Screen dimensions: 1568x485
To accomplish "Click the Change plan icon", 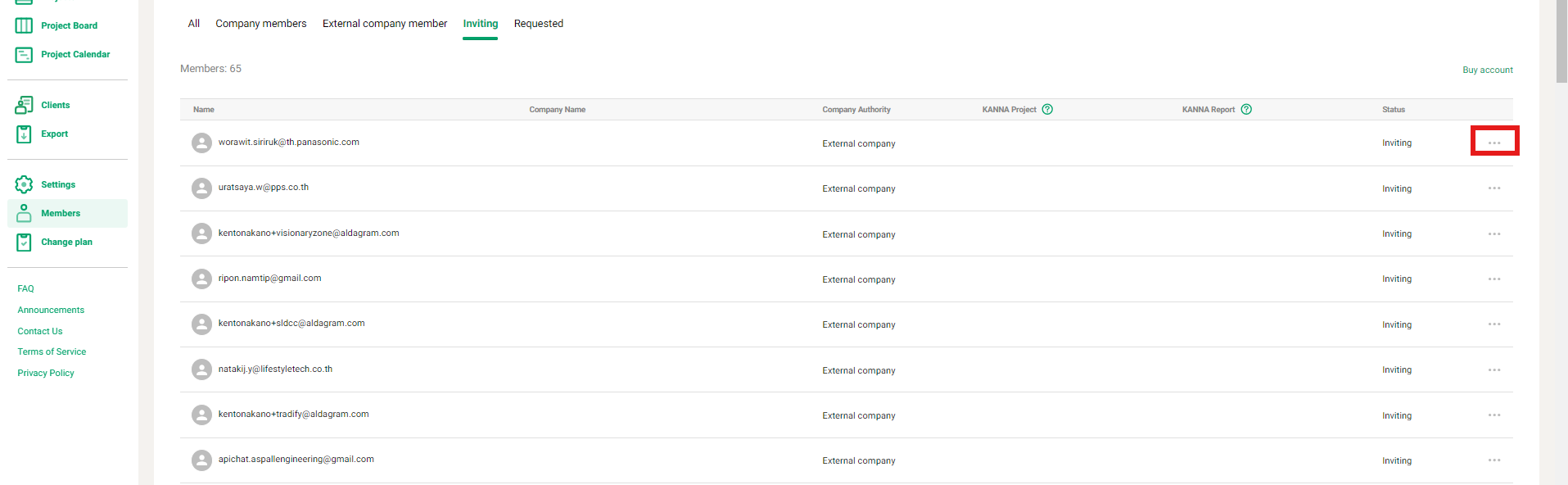I will pos(24,242).
